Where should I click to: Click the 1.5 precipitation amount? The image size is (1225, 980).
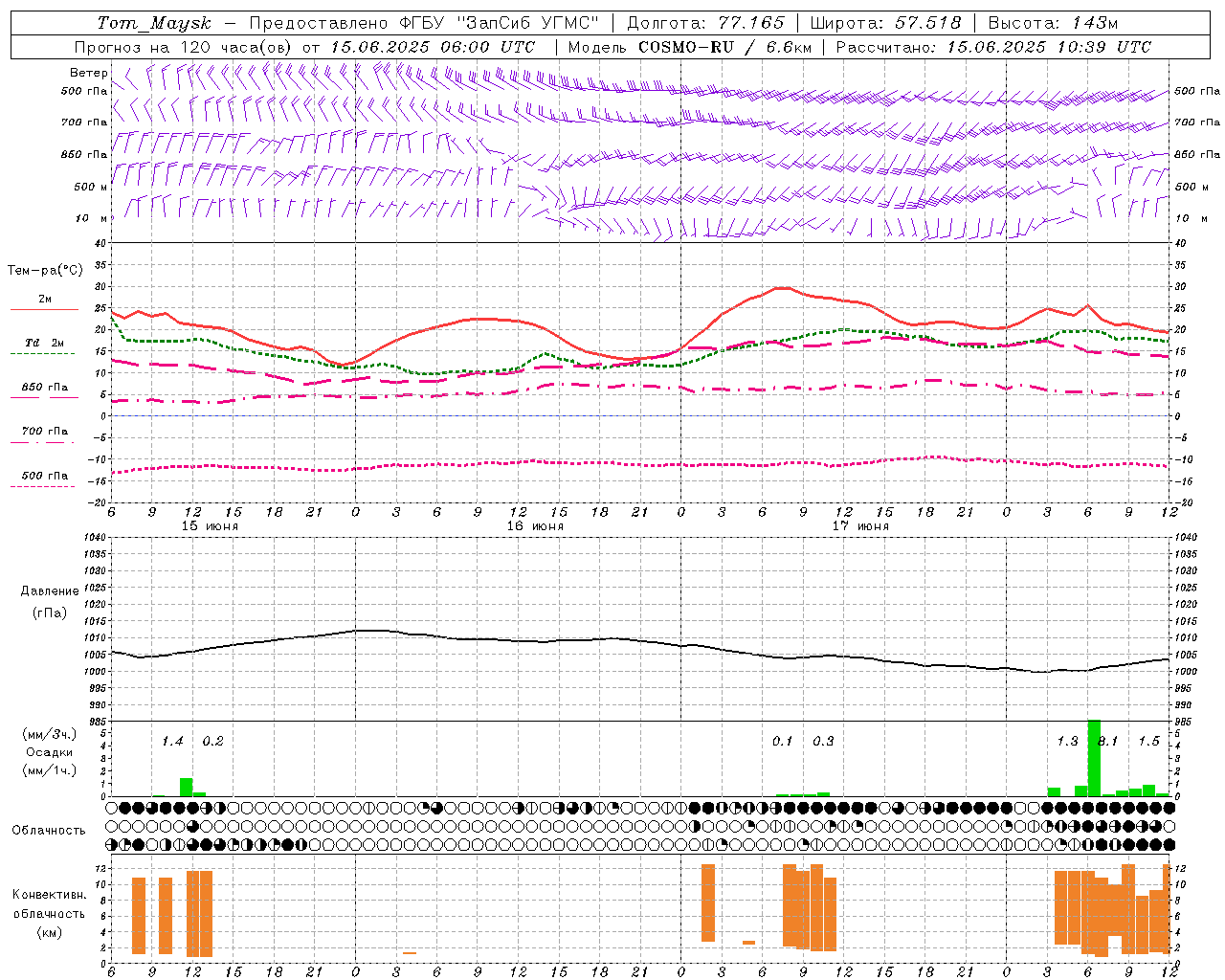(1148, 741)
